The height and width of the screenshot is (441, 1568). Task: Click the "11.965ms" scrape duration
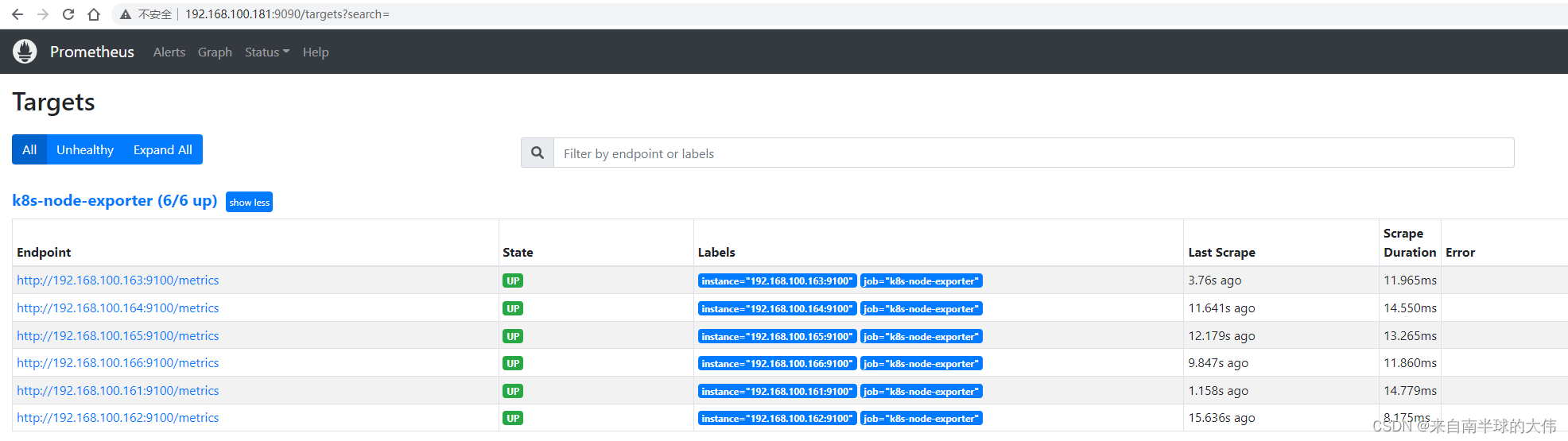[1410, 280]
